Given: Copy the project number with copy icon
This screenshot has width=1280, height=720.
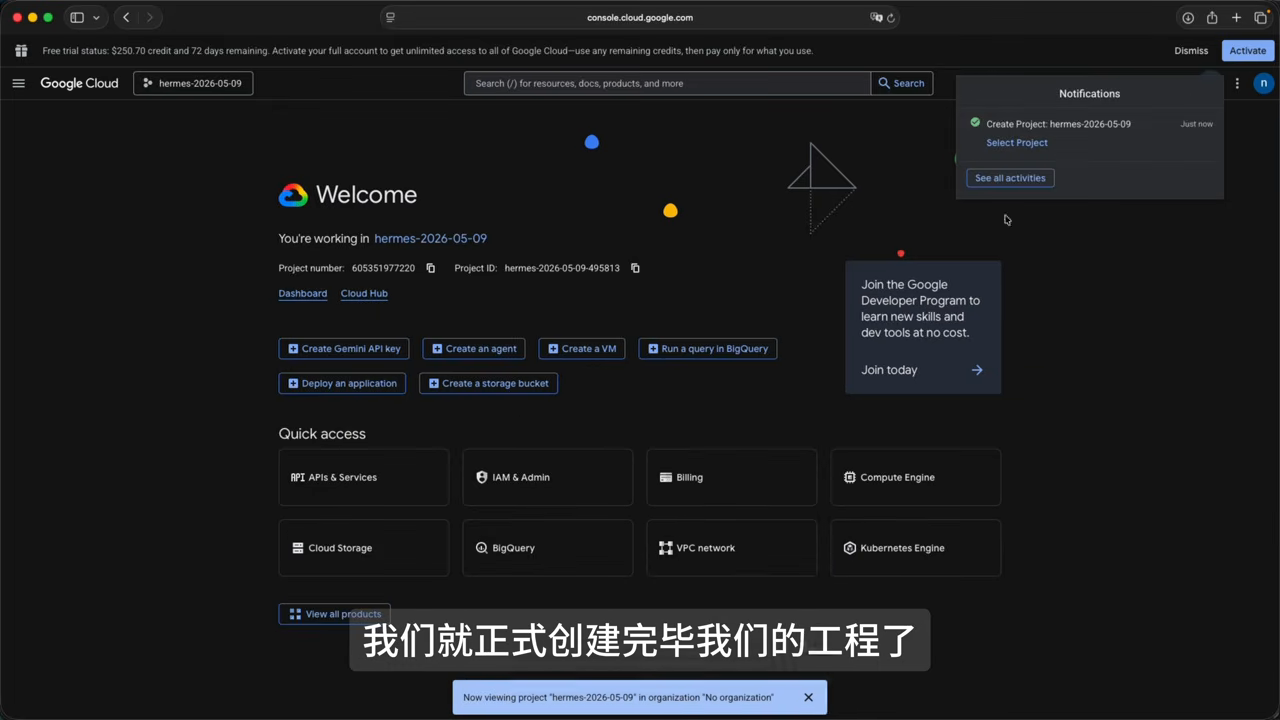Looking at the screenshot, I should tap(431, 268).
